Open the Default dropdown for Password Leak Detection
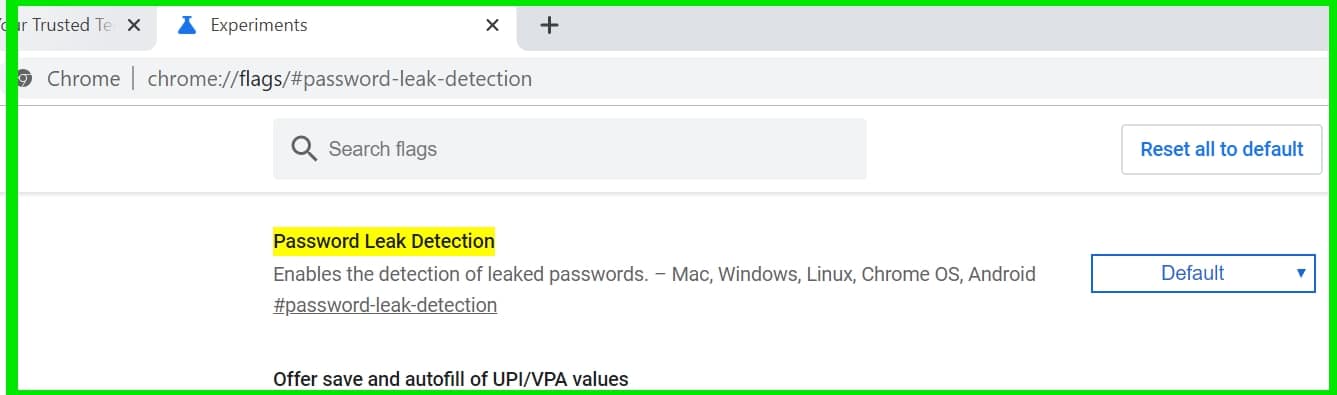Viewport: 1337px width, 395px height. click(1203, 273)
